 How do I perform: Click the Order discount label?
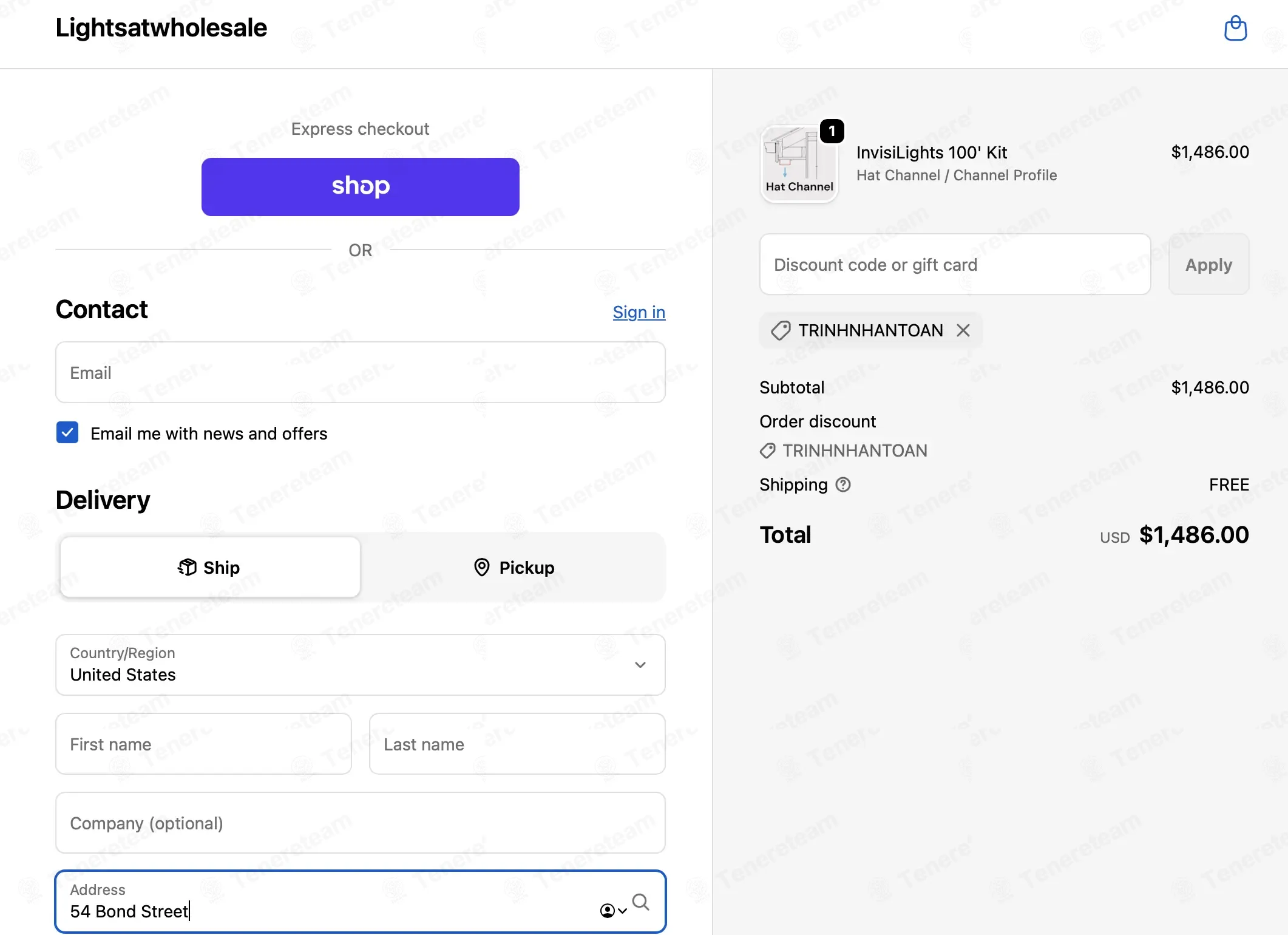click(818, 421)
